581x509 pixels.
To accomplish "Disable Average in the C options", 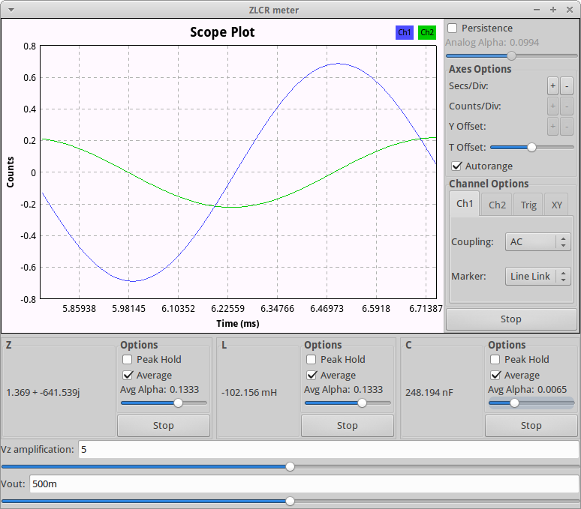I will pyautogui.click(x=495, y=375).
